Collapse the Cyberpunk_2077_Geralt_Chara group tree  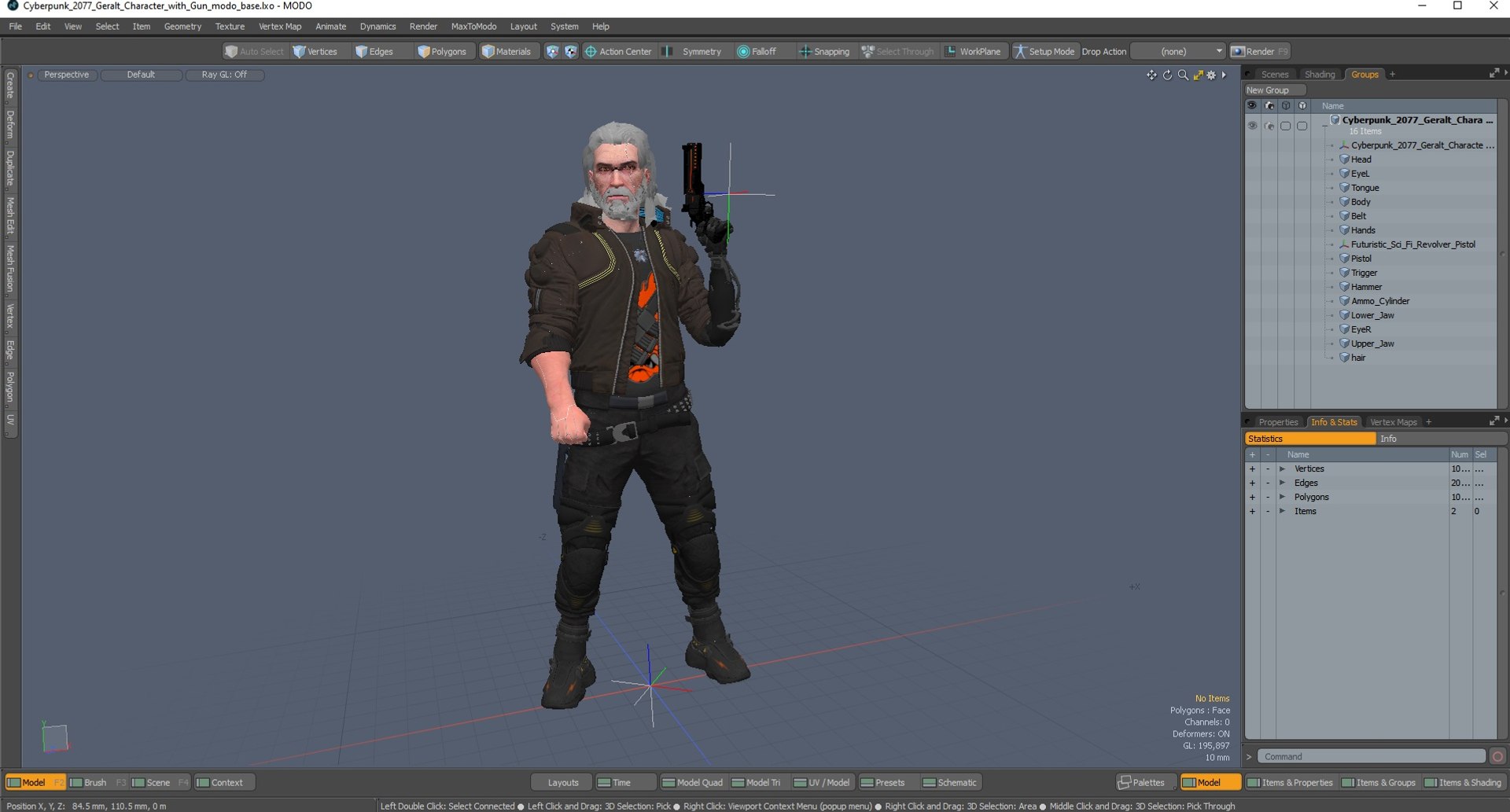[1324, 125]
